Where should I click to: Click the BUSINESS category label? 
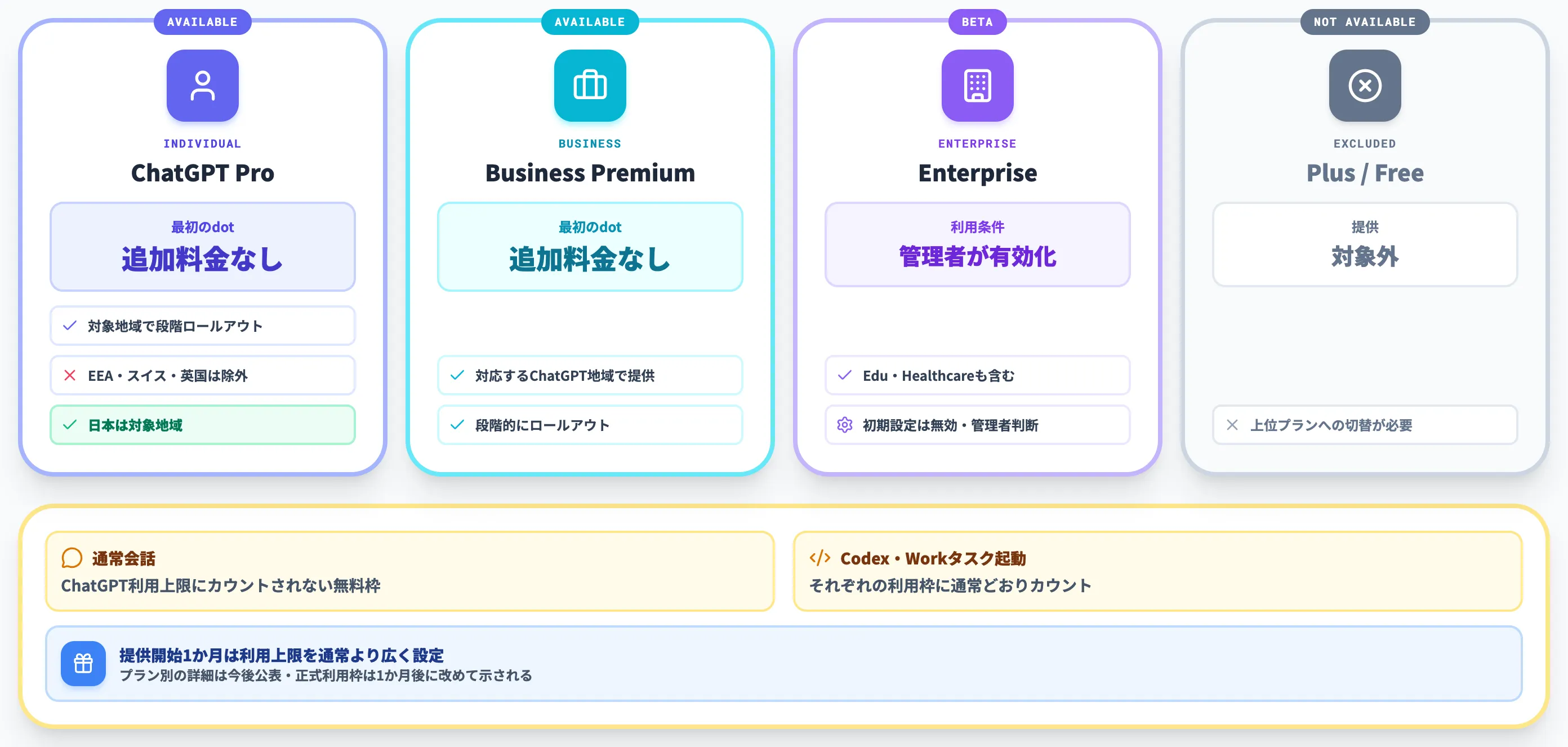(x=590, y=144)
